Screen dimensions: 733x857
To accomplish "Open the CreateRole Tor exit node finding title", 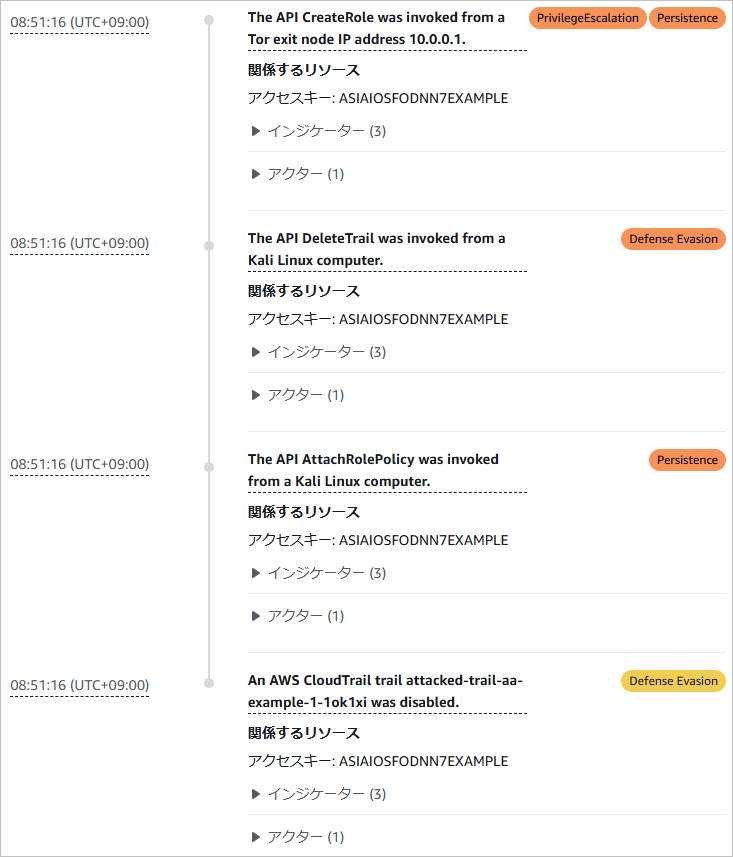I will click(376, 28).
